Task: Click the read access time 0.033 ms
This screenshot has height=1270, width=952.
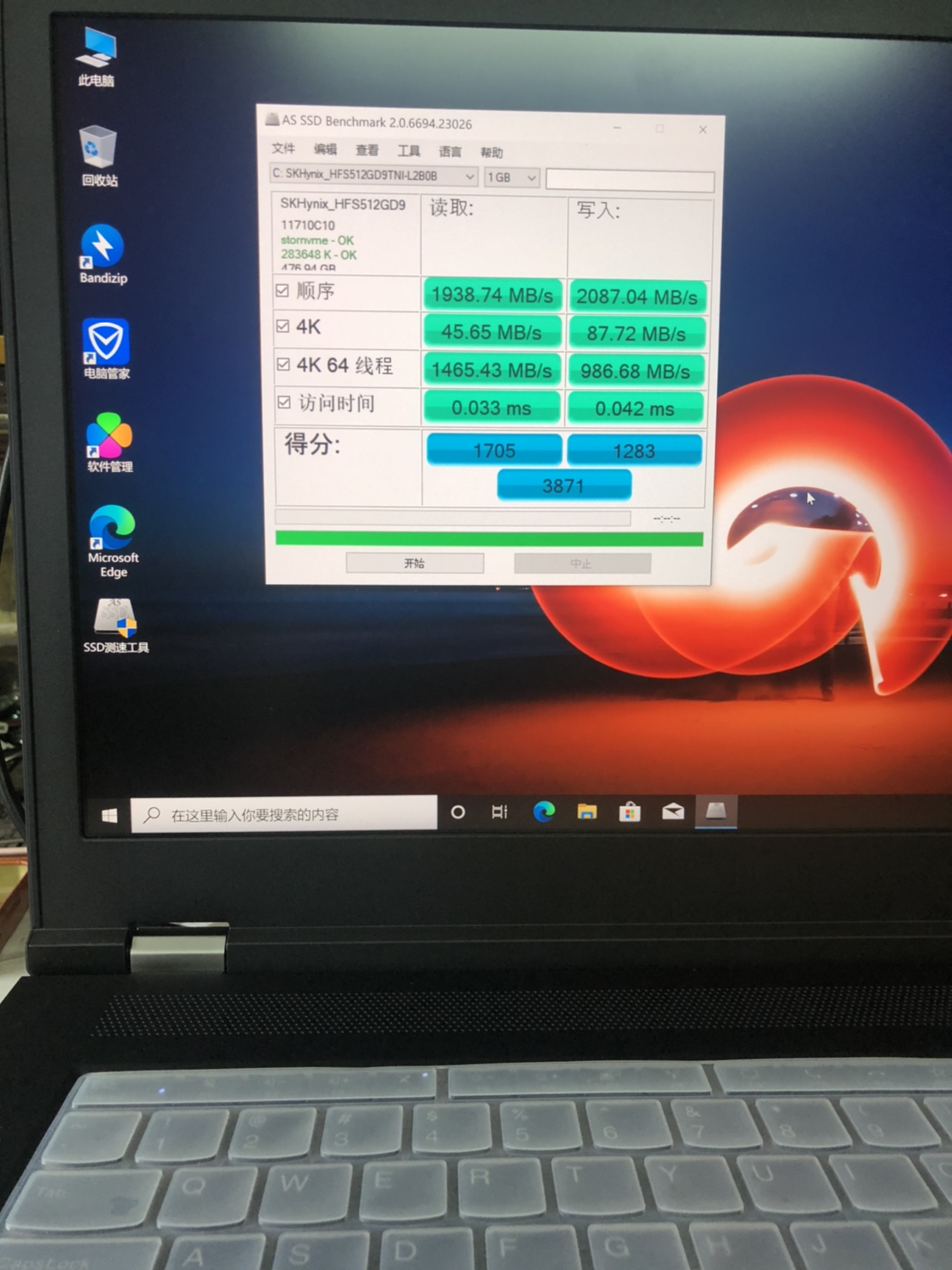Action: point(491,407)
